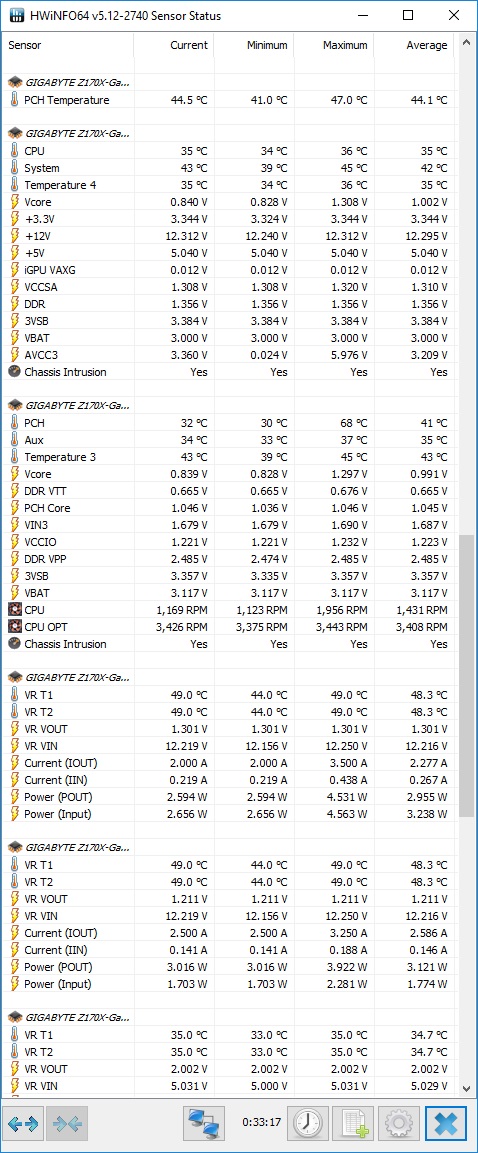Select the Vcore 0.840 V row
478x1153 pixels.
click(229, 201)
